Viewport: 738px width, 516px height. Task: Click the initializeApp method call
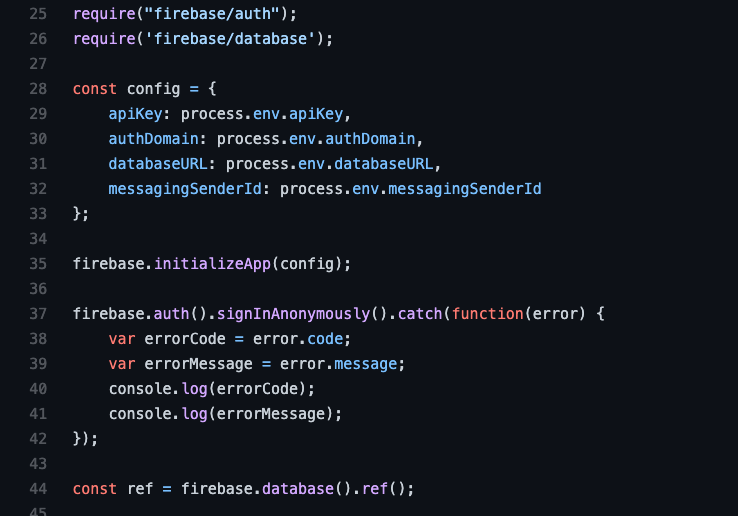point(212,264)
